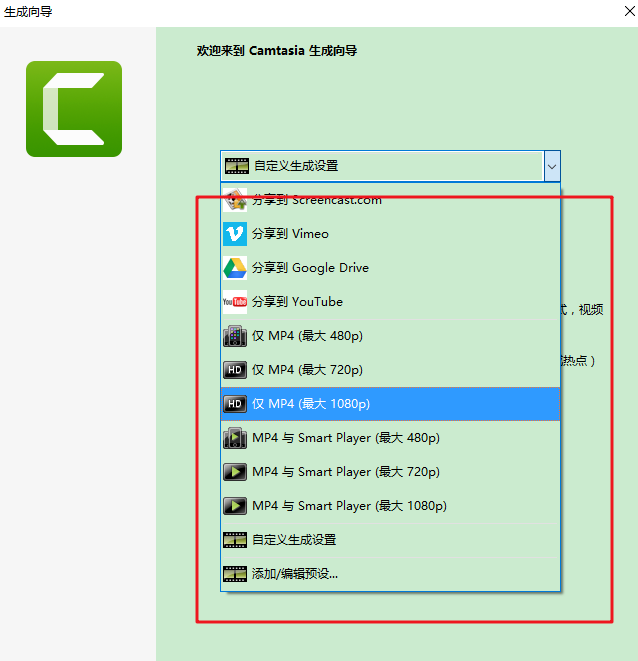Click the Vimeo logo icon
Screen dimensions: 638x661
[x=235, y=234]
